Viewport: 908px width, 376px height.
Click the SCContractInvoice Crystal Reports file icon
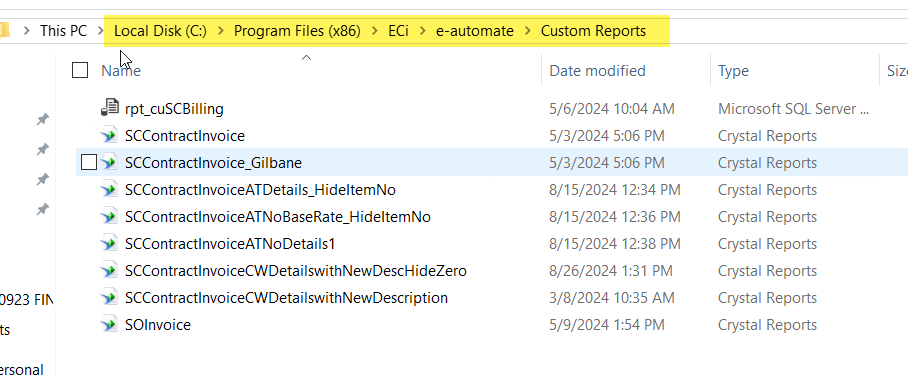pyautogui.click(x=109, y=136)
